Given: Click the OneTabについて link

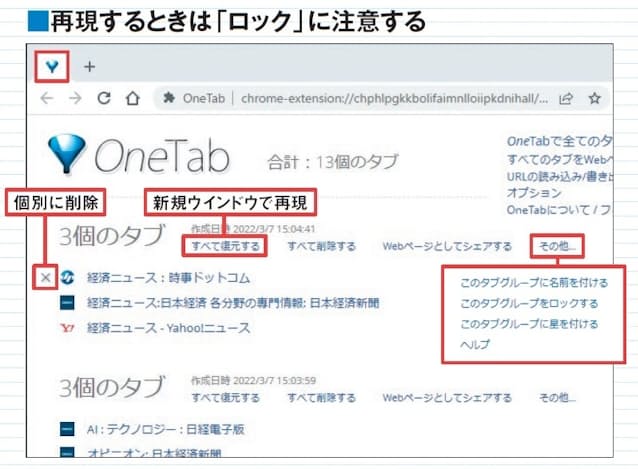Looking at the screenshot, I should pos(548,210).
